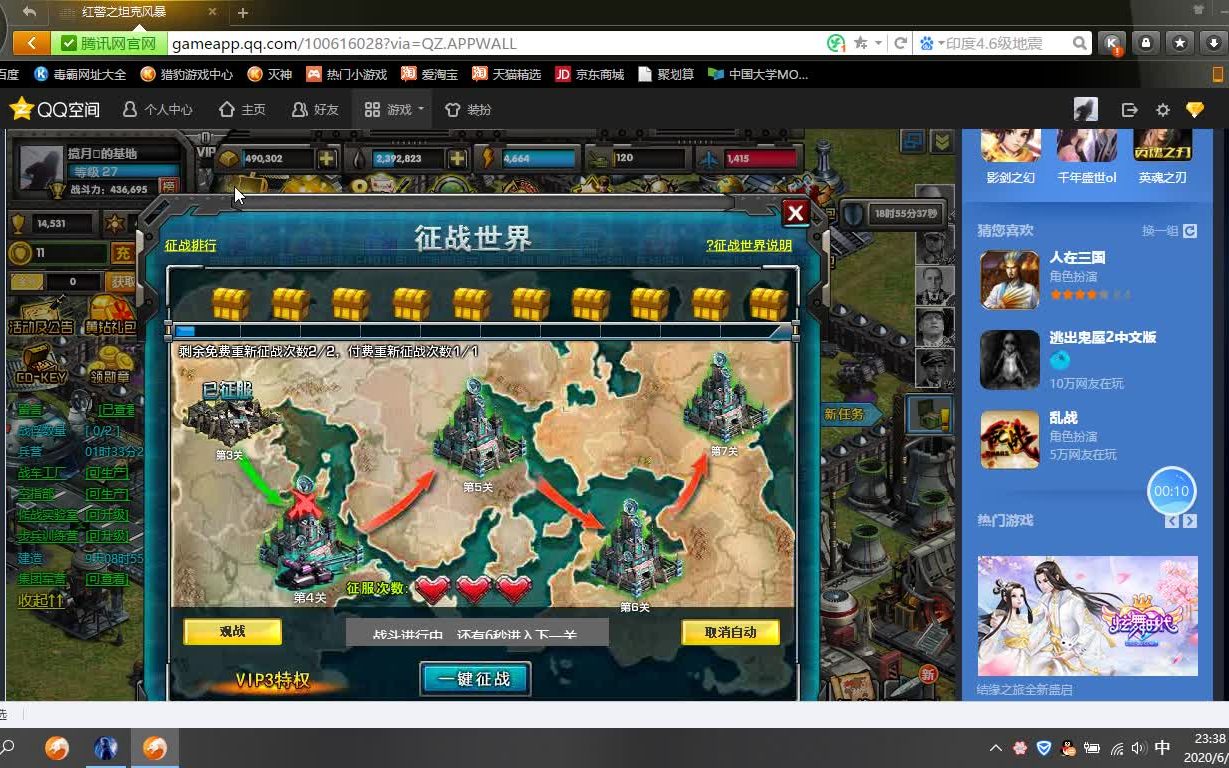
Task: Click 战车工厂 可生产 task row
Action: 74,473
